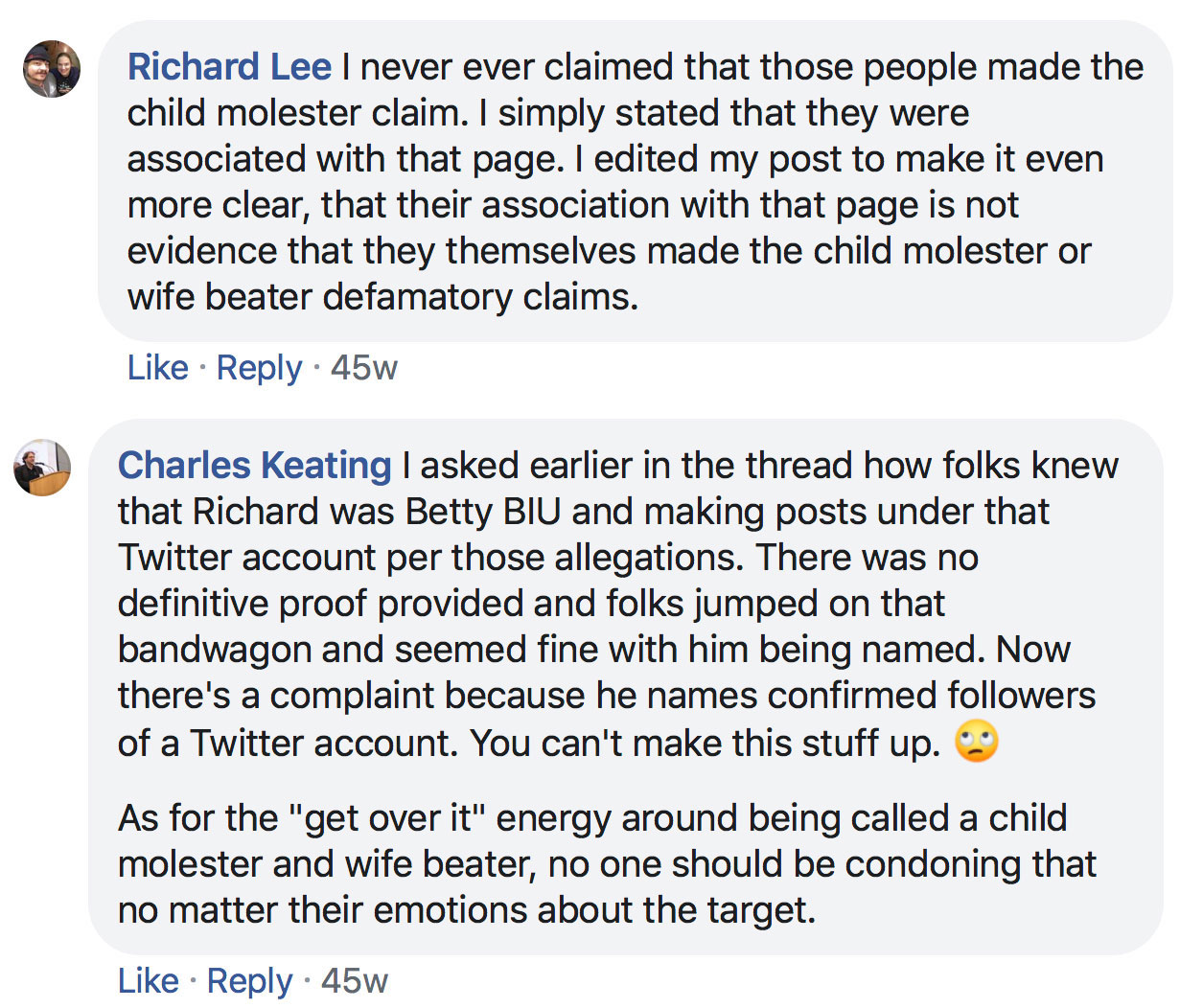Viewport: 1180px width, 1008px height.
Task: Visit Charles Keating's profile via name link
Action: pyautogui.click(x=254, y=466)
